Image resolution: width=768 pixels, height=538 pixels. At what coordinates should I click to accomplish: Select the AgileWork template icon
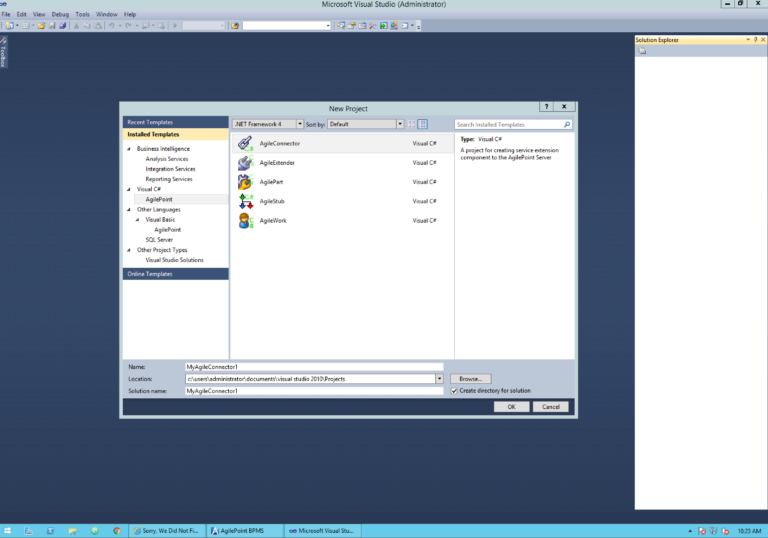point(245,220)
